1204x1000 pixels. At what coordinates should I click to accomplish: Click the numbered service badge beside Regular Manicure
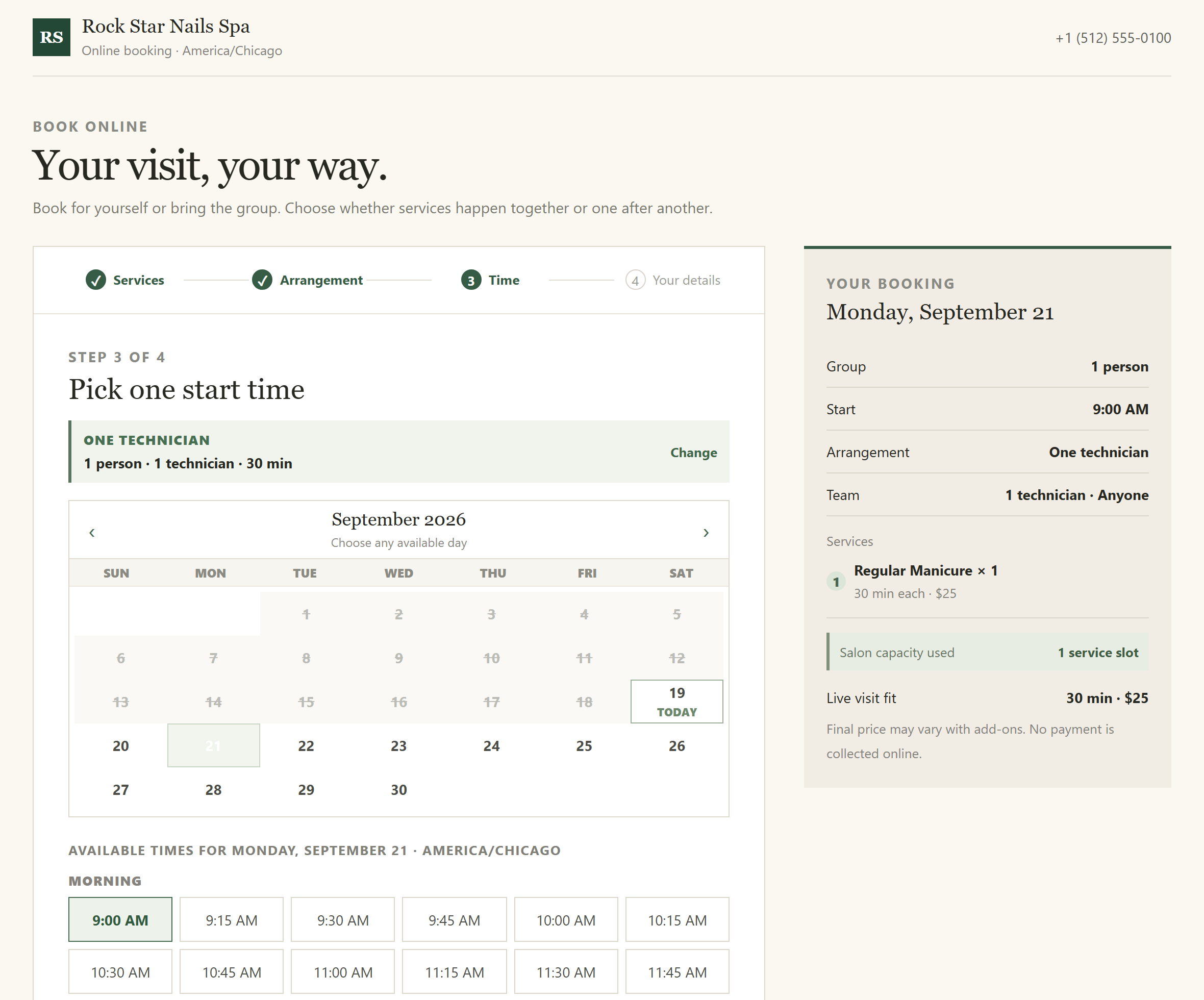click(x=836, y=582)
